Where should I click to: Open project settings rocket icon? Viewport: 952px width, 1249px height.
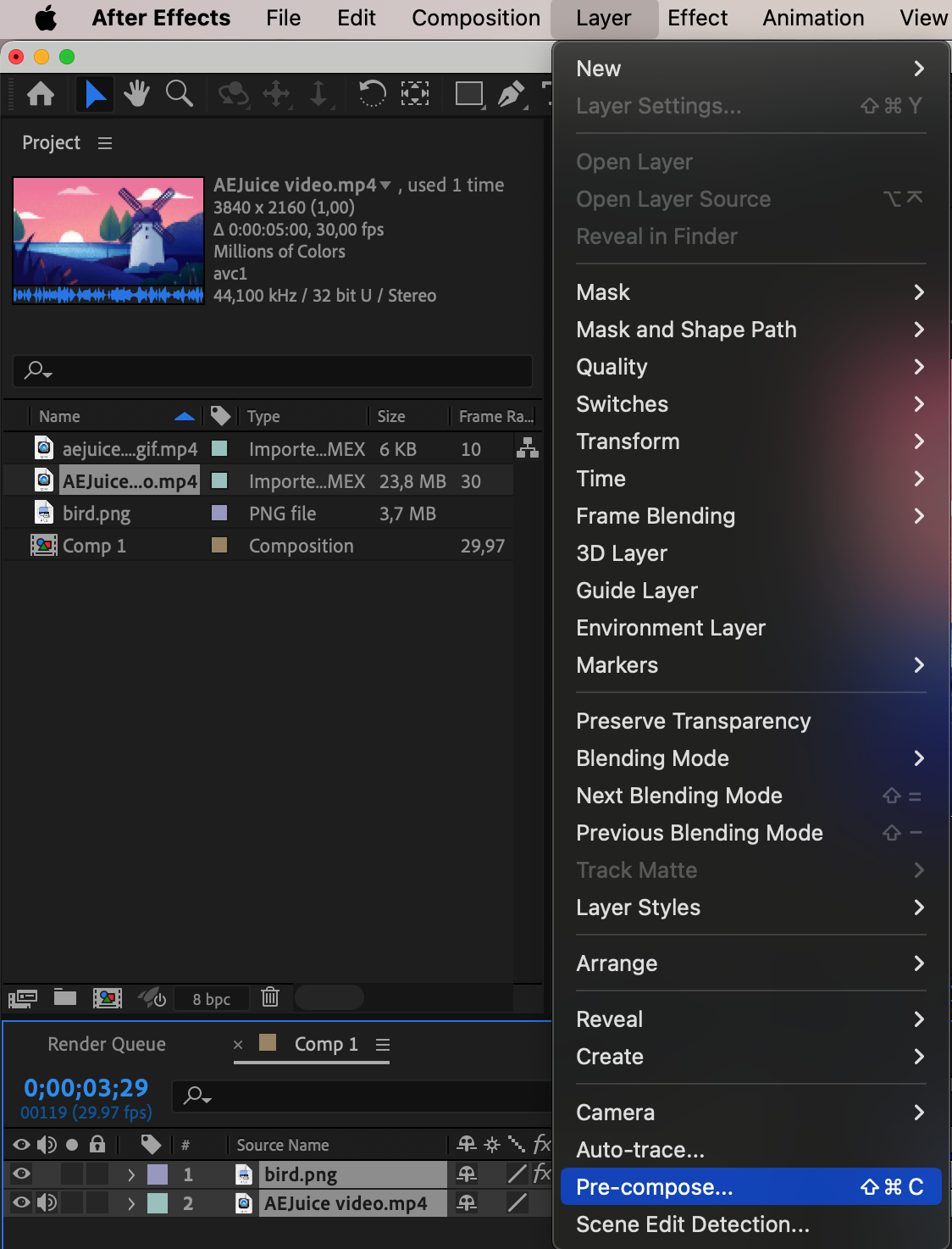coord(152,997)
